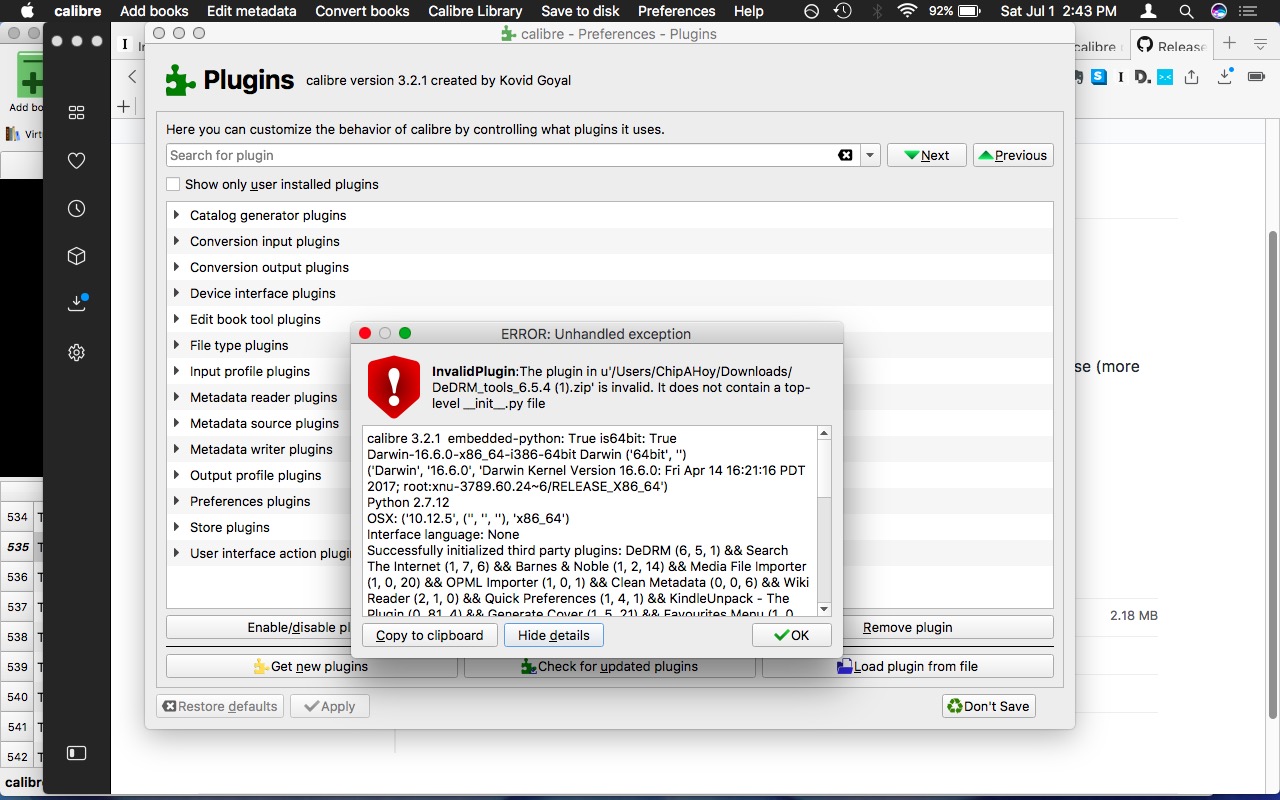Click the share icon in browser toolbar
Viewport: 1280px width, 800px height.
pyautogui.click(x=1191, y=76)
